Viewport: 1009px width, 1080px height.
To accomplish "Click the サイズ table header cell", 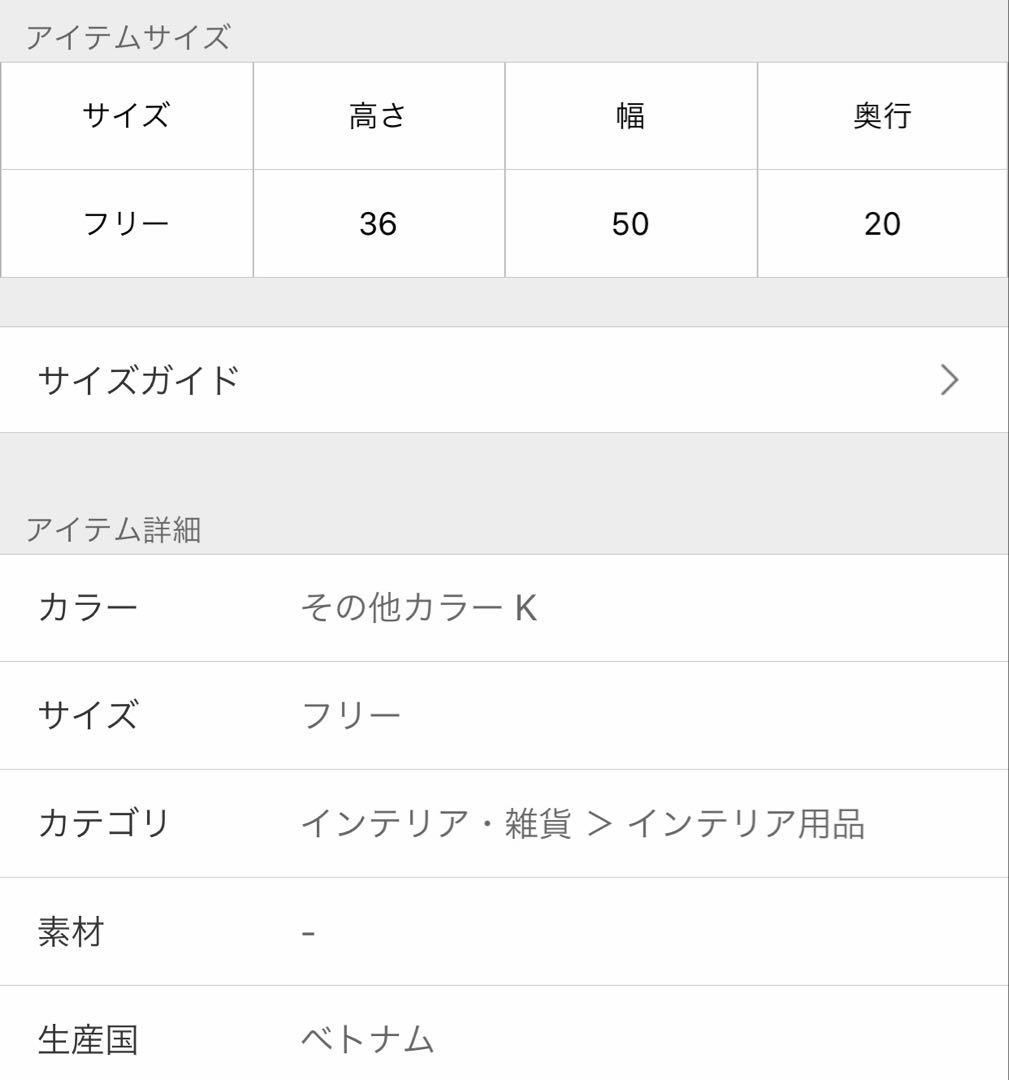I will [126, 116].
